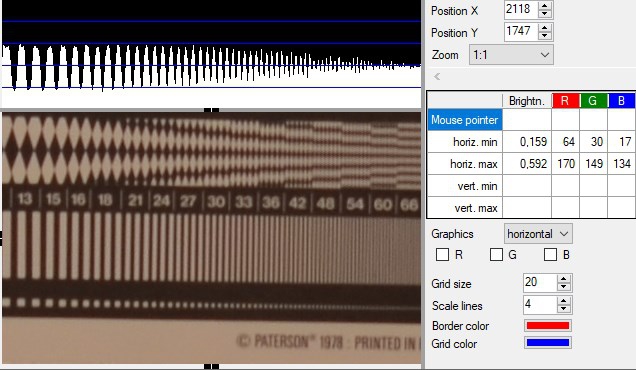
Task: Increase the Scale lines value
Action: (564, 300)
